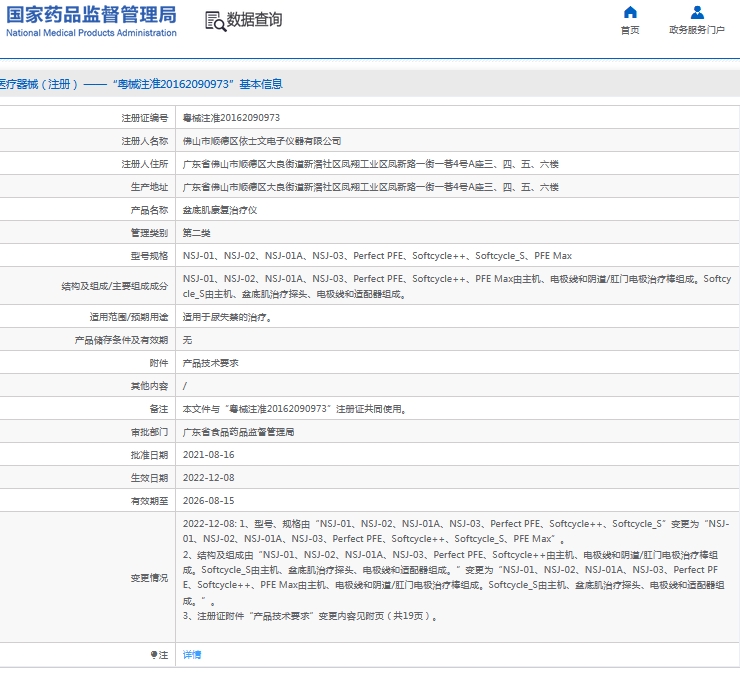
Task: Open the 政务服务门户 text link
Action: [x=697, y=30]
